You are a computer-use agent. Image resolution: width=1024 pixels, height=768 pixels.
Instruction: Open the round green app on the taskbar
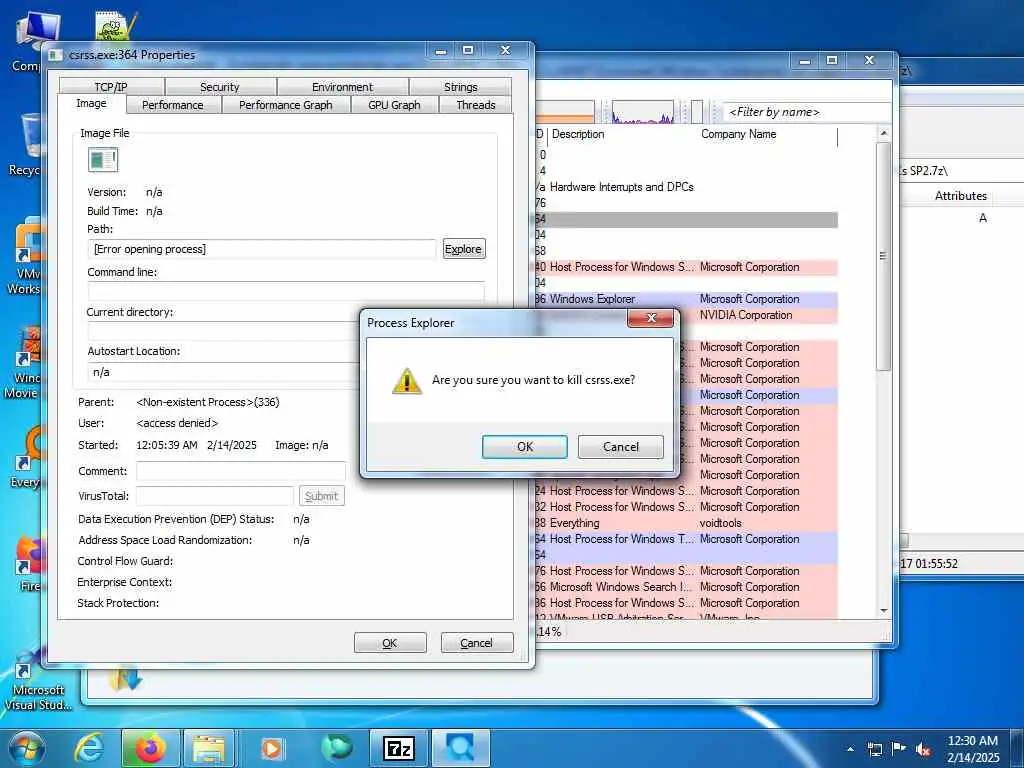tap(337, 748)
